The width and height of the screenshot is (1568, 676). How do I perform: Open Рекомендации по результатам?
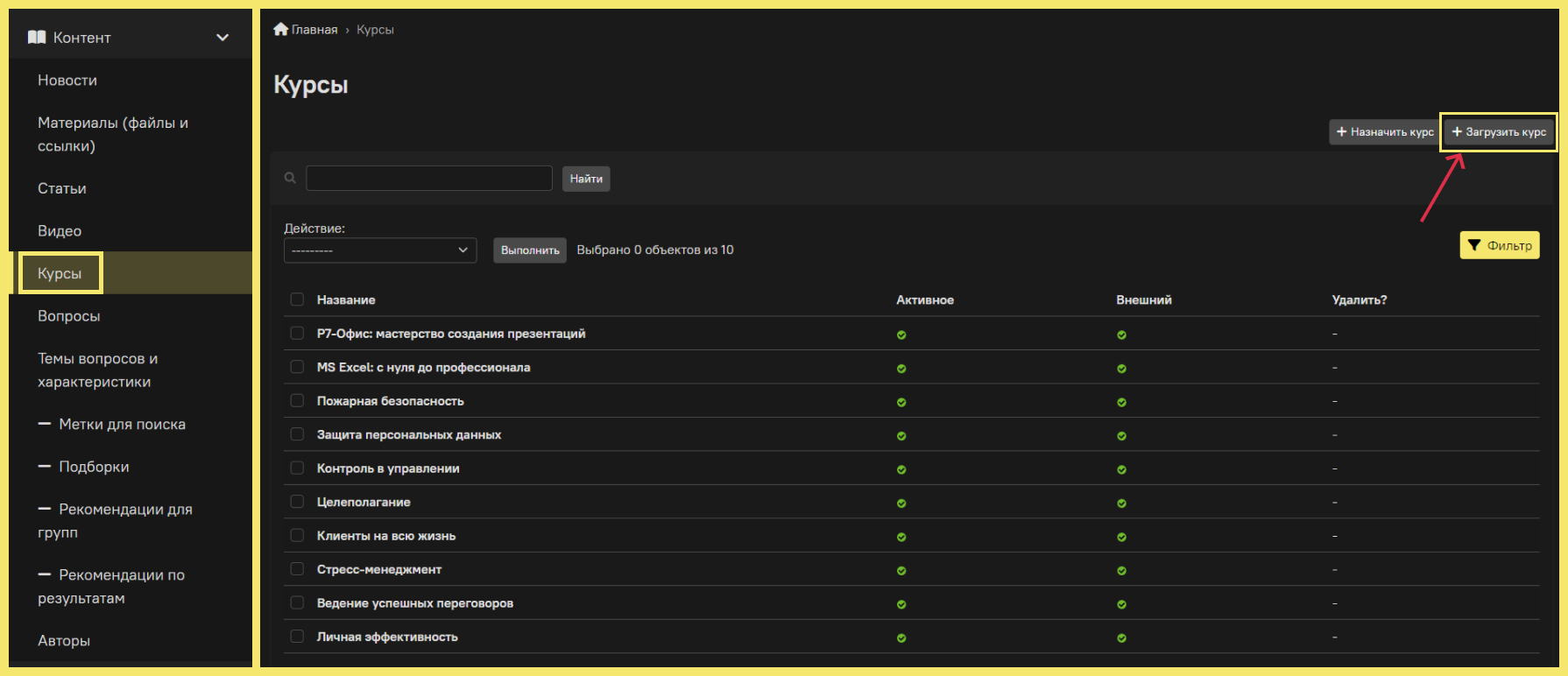[x=111, y=586]
